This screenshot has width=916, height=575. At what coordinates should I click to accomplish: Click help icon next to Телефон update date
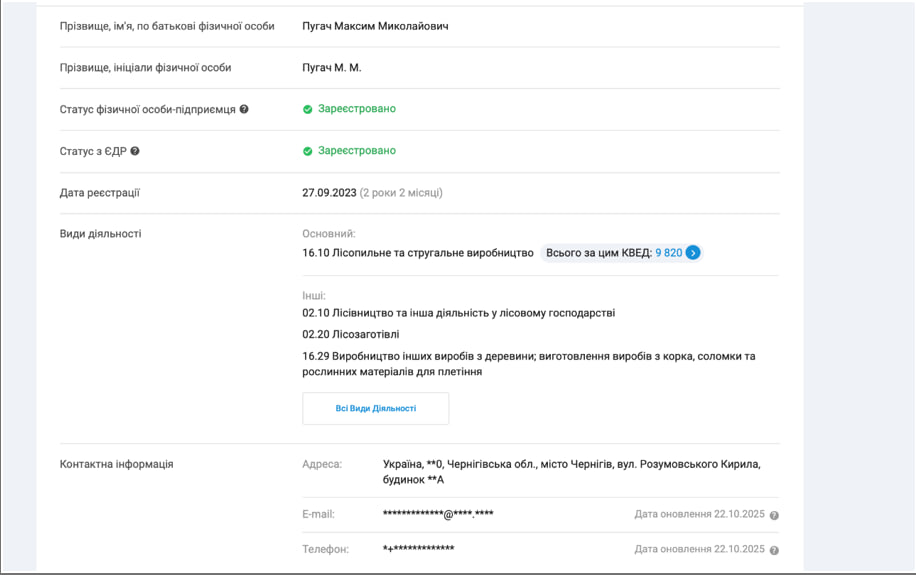(774, 550)
